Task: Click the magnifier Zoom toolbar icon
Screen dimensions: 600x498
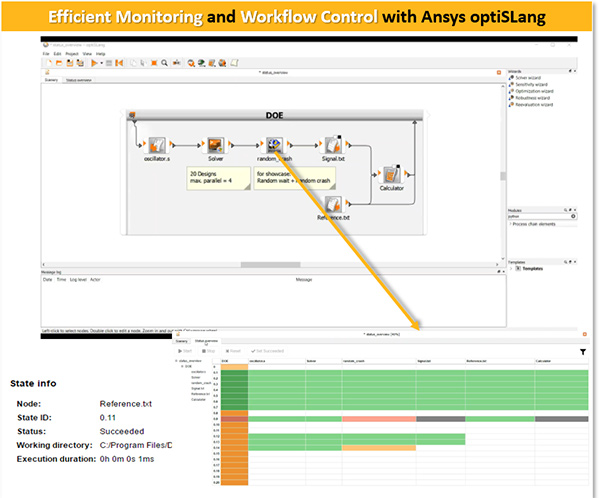Action: [x=165, y=63]
